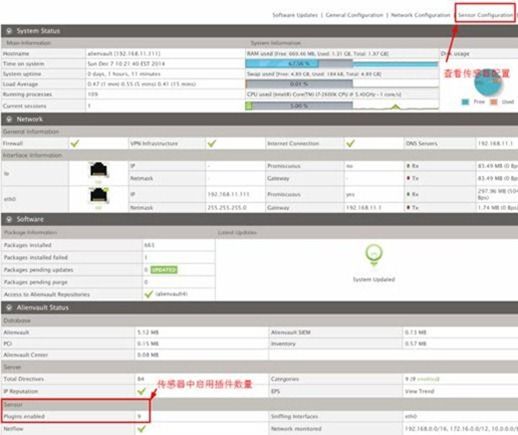The width and height of the screenshot is (518, 435).
Task: Click the Used legend color swatch
Action: (493, 102)
